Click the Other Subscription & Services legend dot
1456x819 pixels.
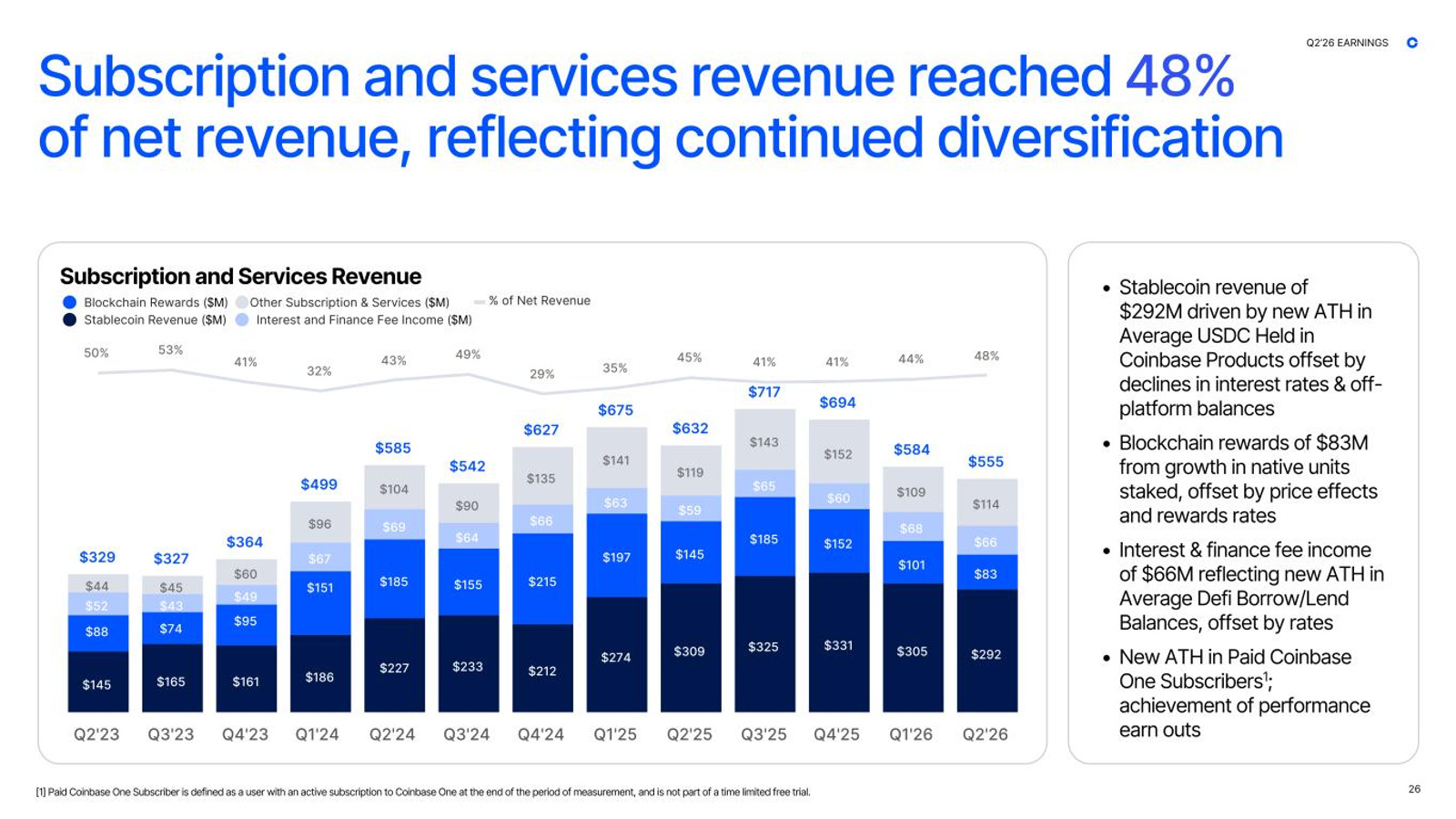[x=242, y=302]
